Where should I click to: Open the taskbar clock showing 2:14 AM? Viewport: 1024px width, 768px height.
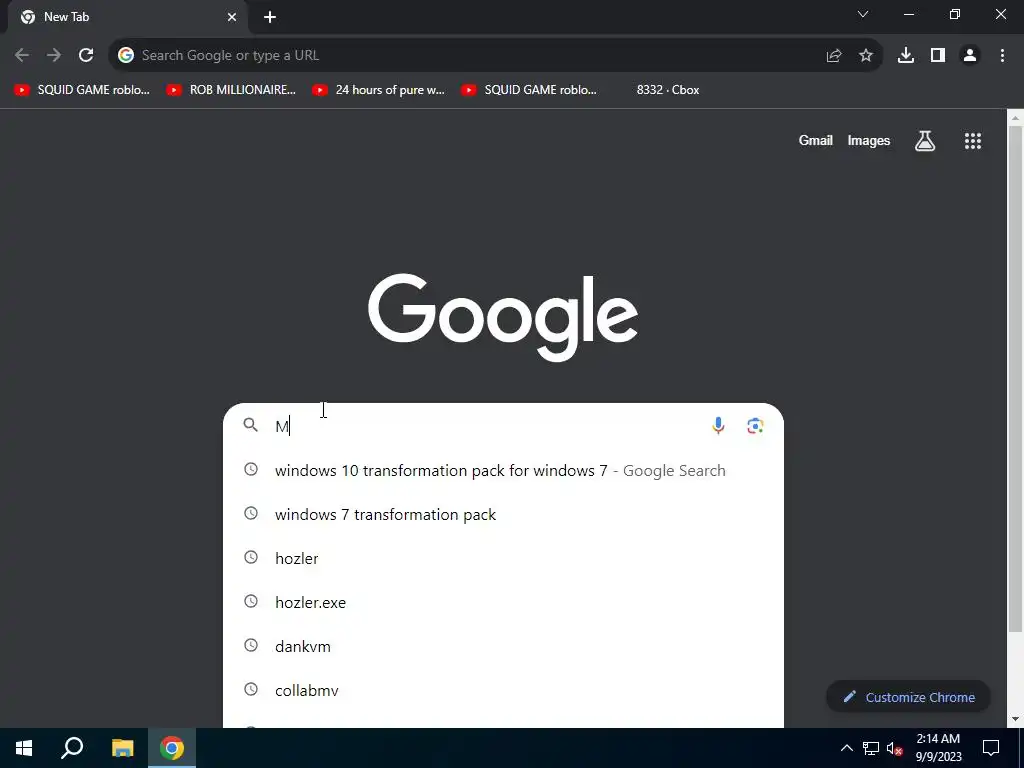click(x=938, y=748)
